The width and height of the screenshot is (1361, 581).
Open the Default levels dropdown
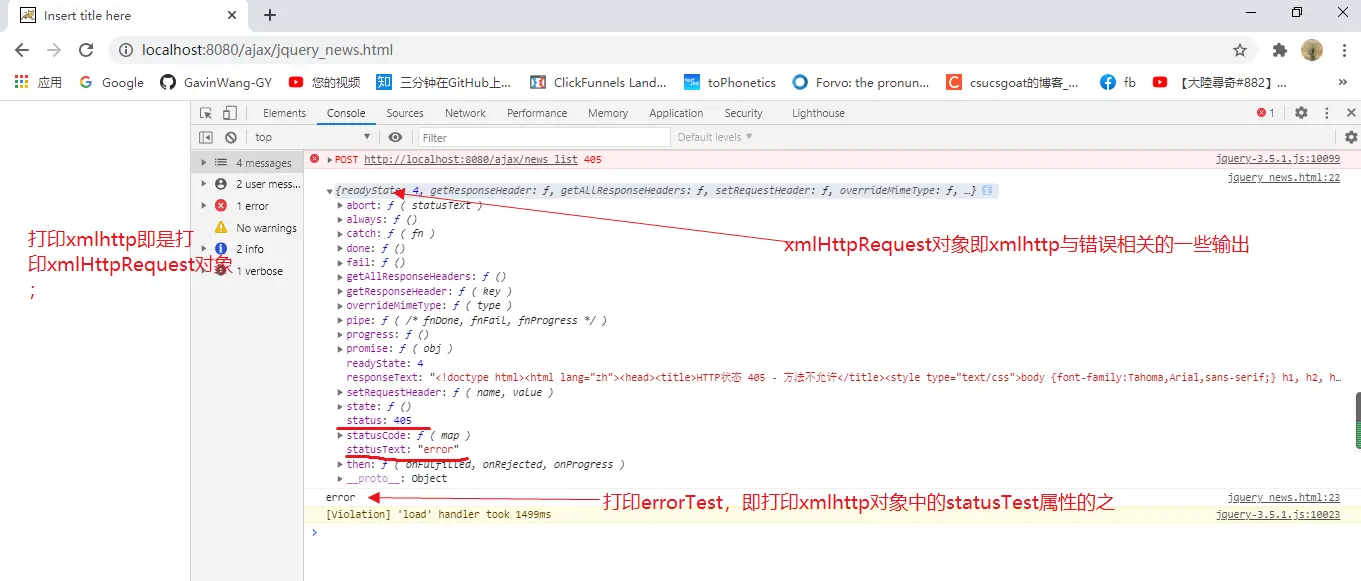coord(715,137)
